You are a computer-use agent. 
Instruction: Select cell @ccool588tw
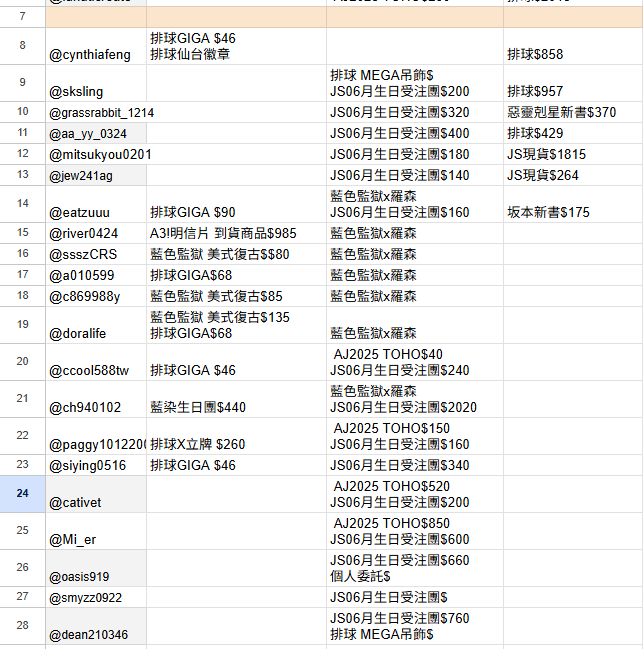point(96,362)
